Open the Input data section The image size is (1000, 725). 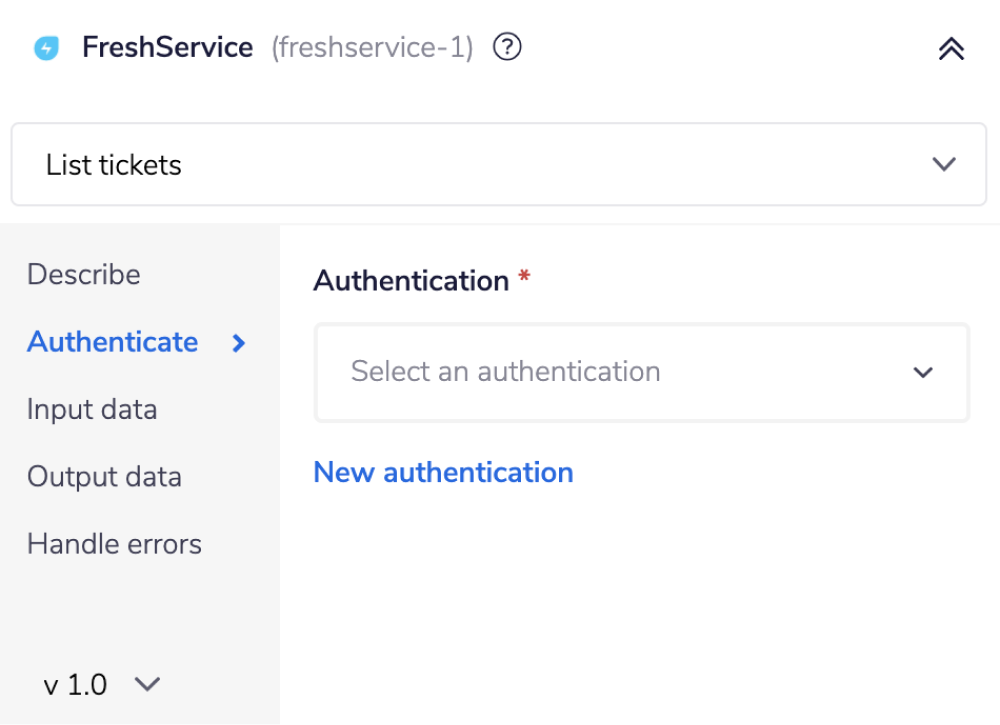click(91, 409)
